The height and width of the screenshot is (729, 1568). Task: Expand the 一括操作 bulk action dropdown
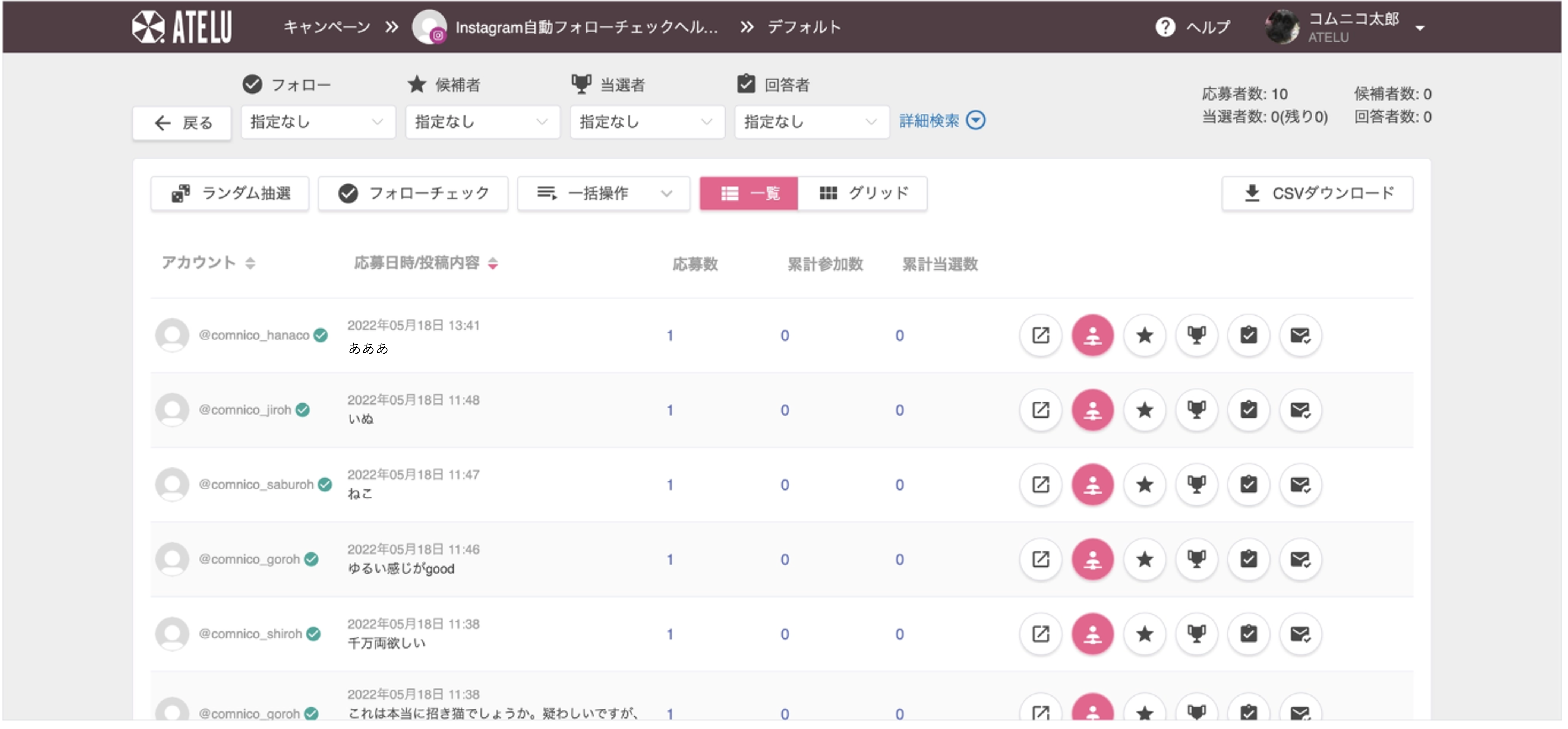point(603,193)
